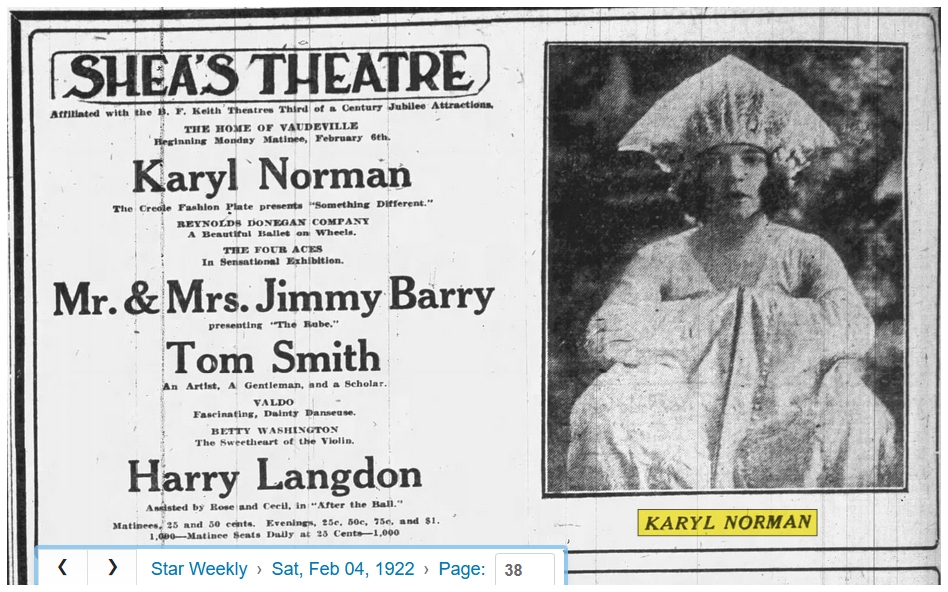This screenshot has height=592, width=948.
Task: Click the Tom Smith headline
Action: point(273,358)
